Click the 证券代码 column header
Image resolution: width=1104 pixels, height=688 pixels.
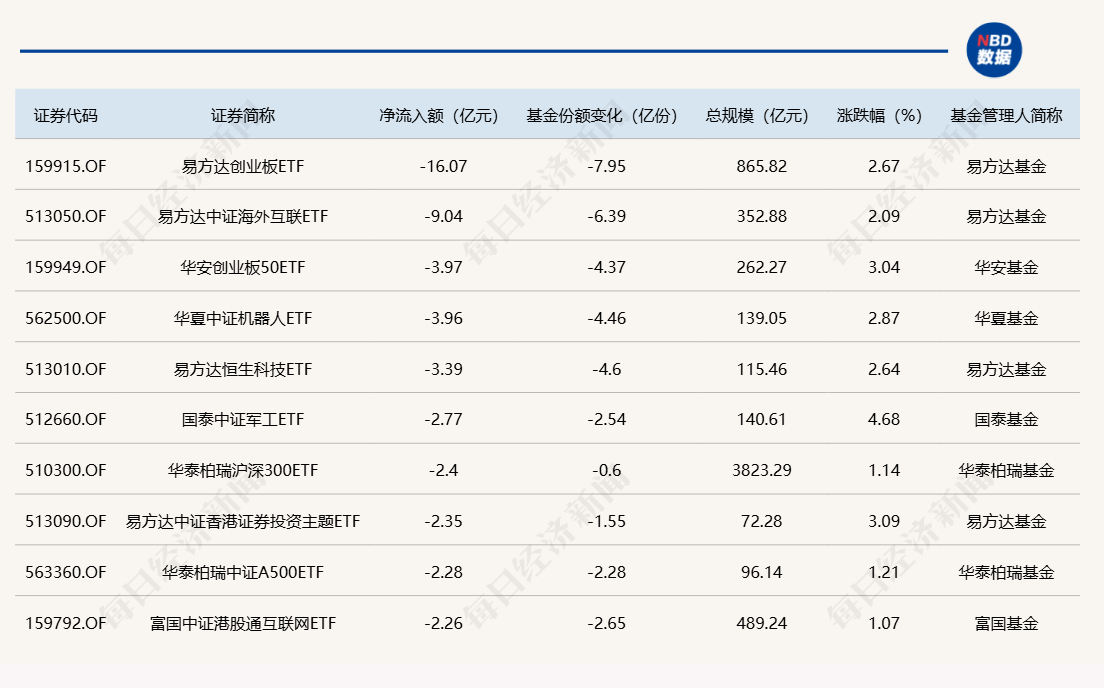pos(66,115)
